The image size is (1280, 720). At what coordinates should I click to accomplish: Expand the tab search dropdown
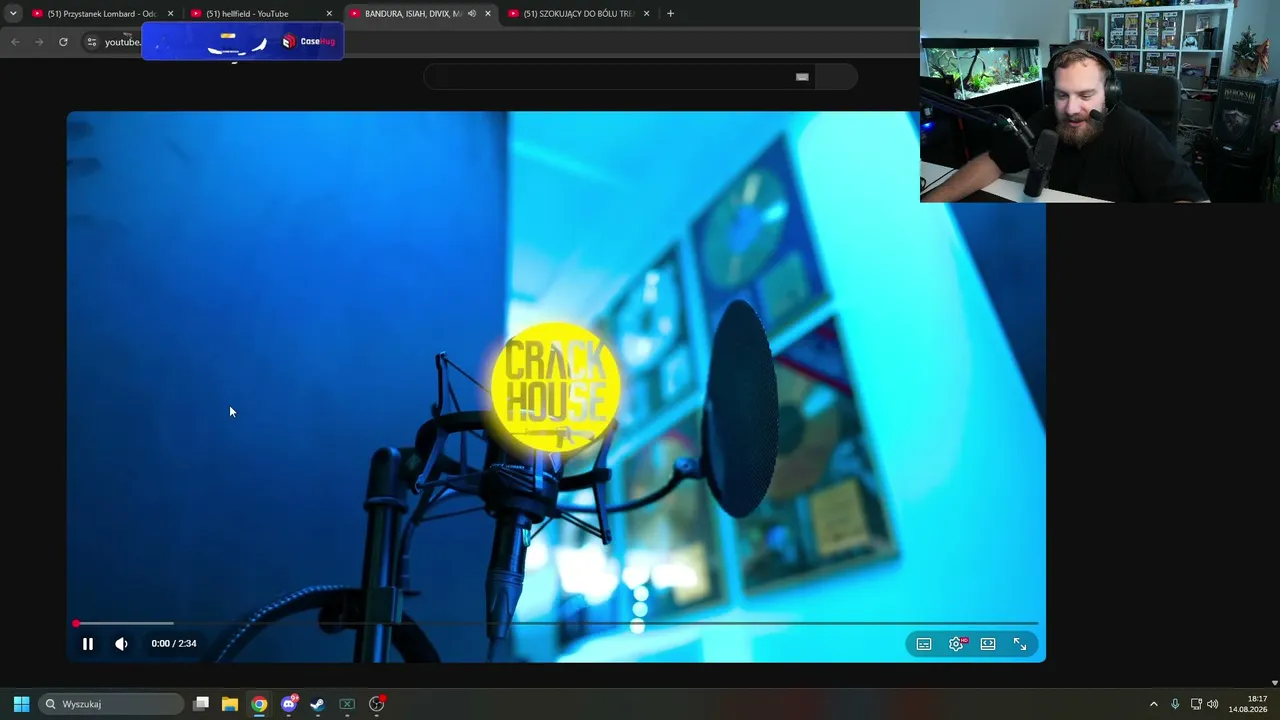[x=13, y=14]
